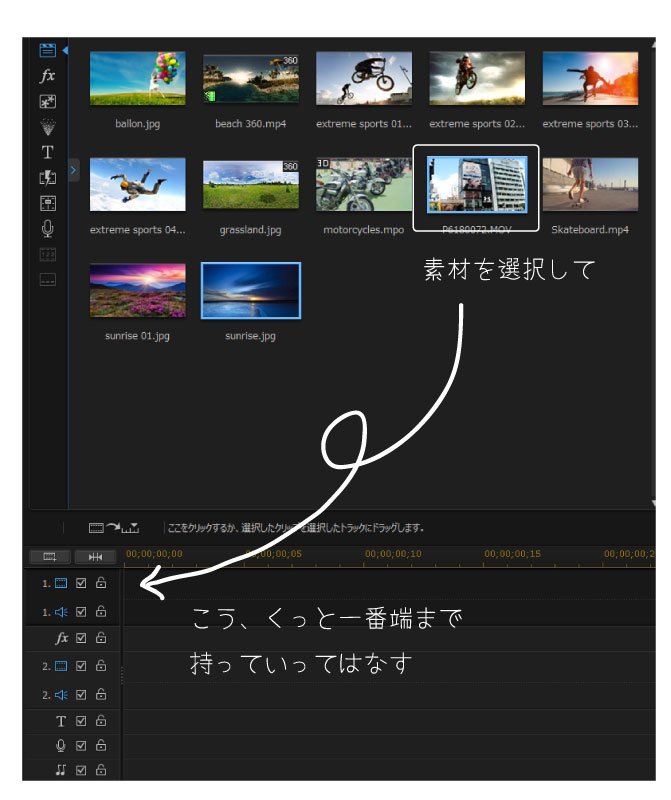This screenshot has height=800, width=671.
Task: Lock audio track 1
Action: pyautogui.click(x=101, y=611)
